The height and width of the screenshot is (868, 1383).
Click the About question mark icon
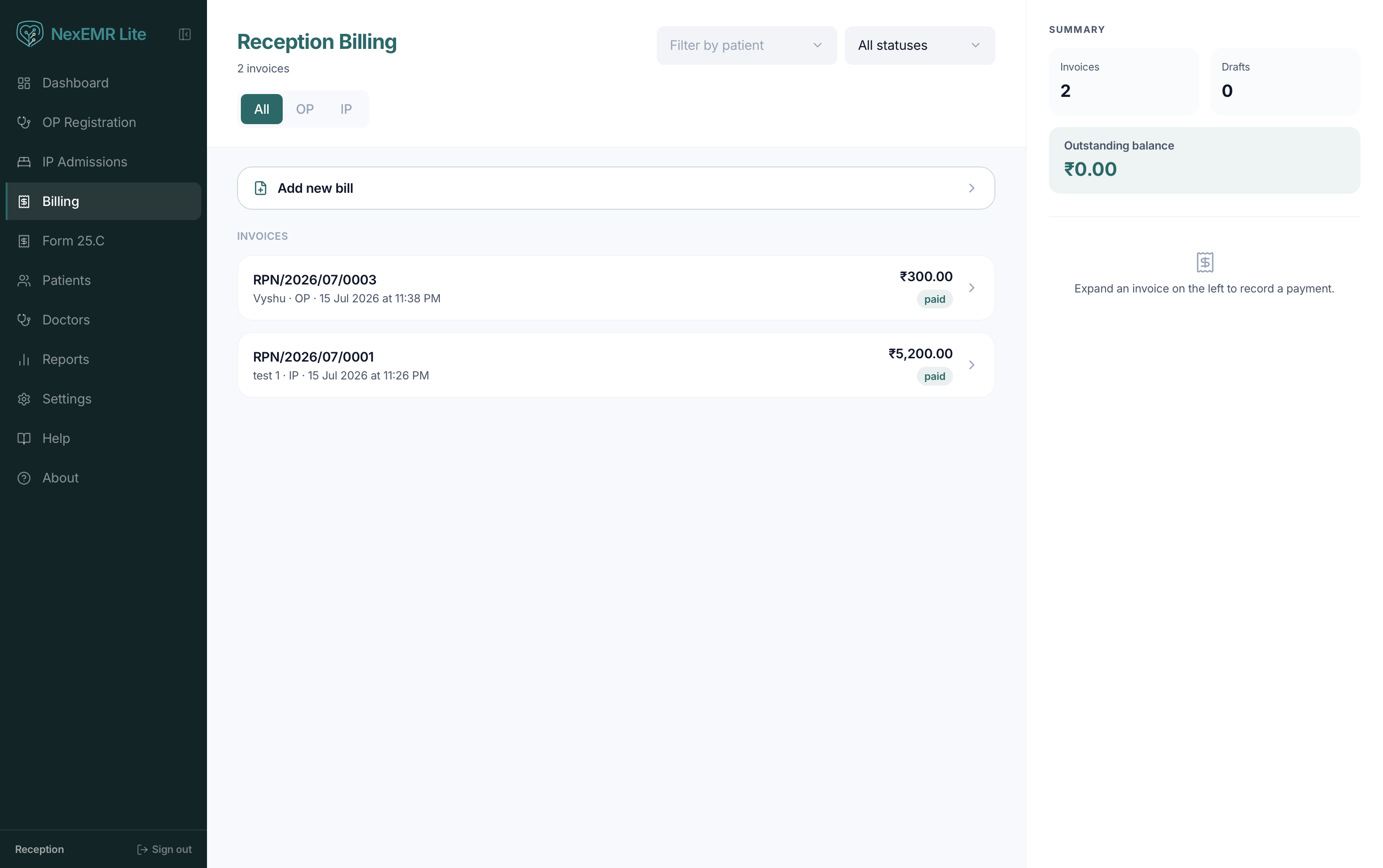(24, 478)
